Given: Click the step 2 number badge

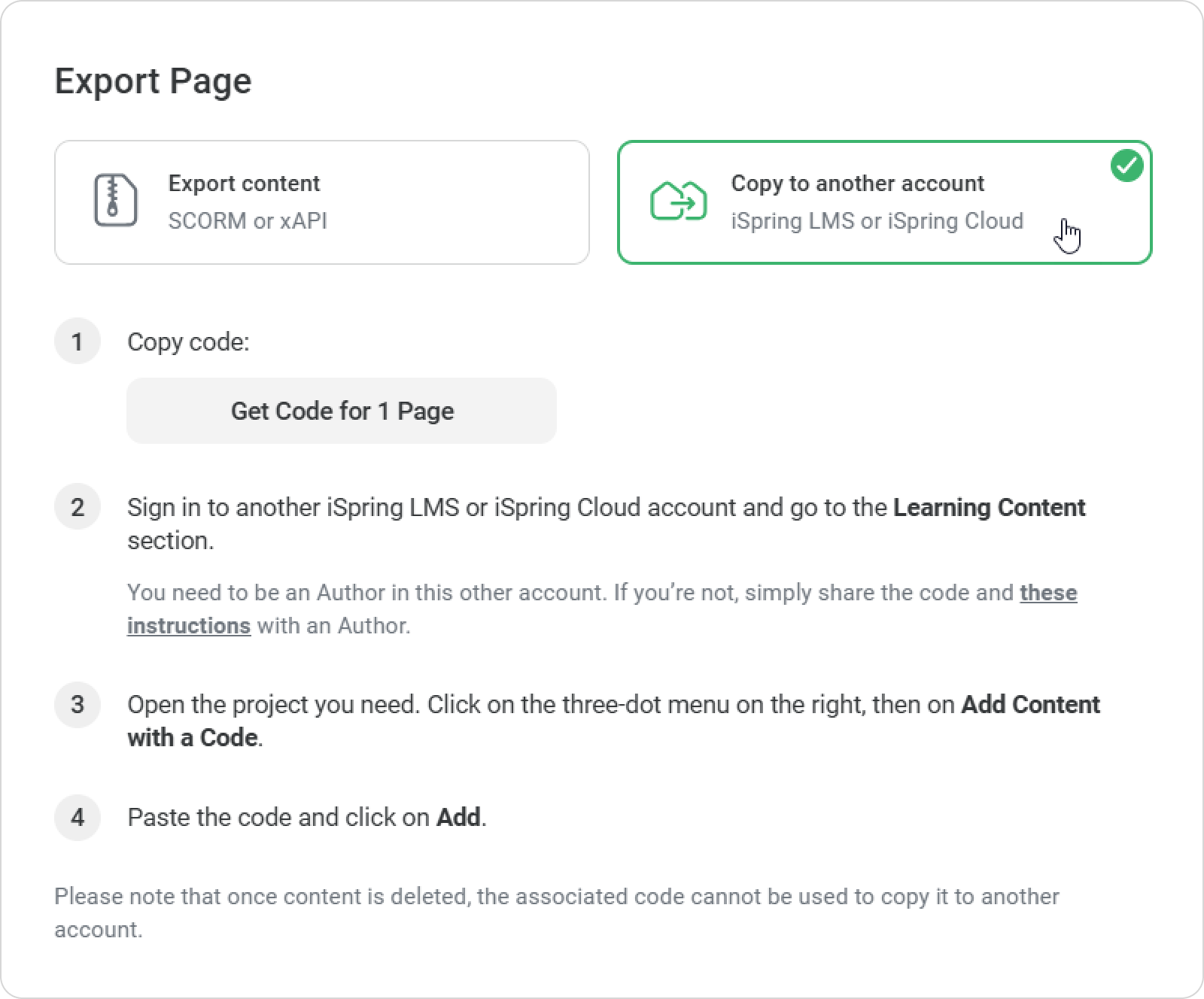Looking at the screenshot, I should tap(78, 507).
